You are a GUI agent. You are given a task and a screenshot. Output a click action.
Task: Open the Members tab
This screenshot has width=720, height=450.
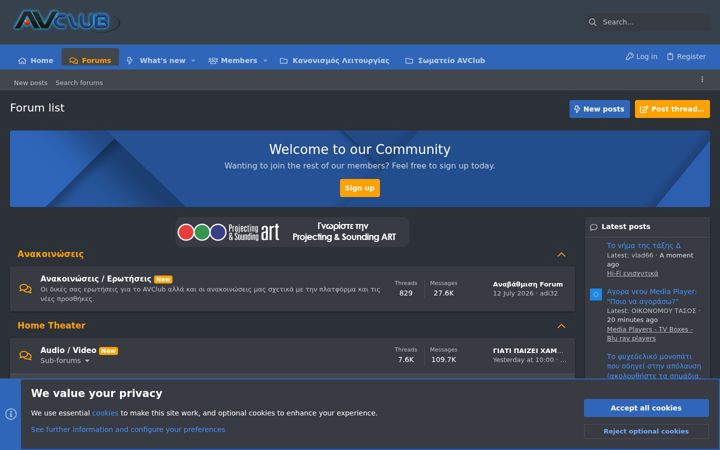pyautogui.click(x=233, y=60)
